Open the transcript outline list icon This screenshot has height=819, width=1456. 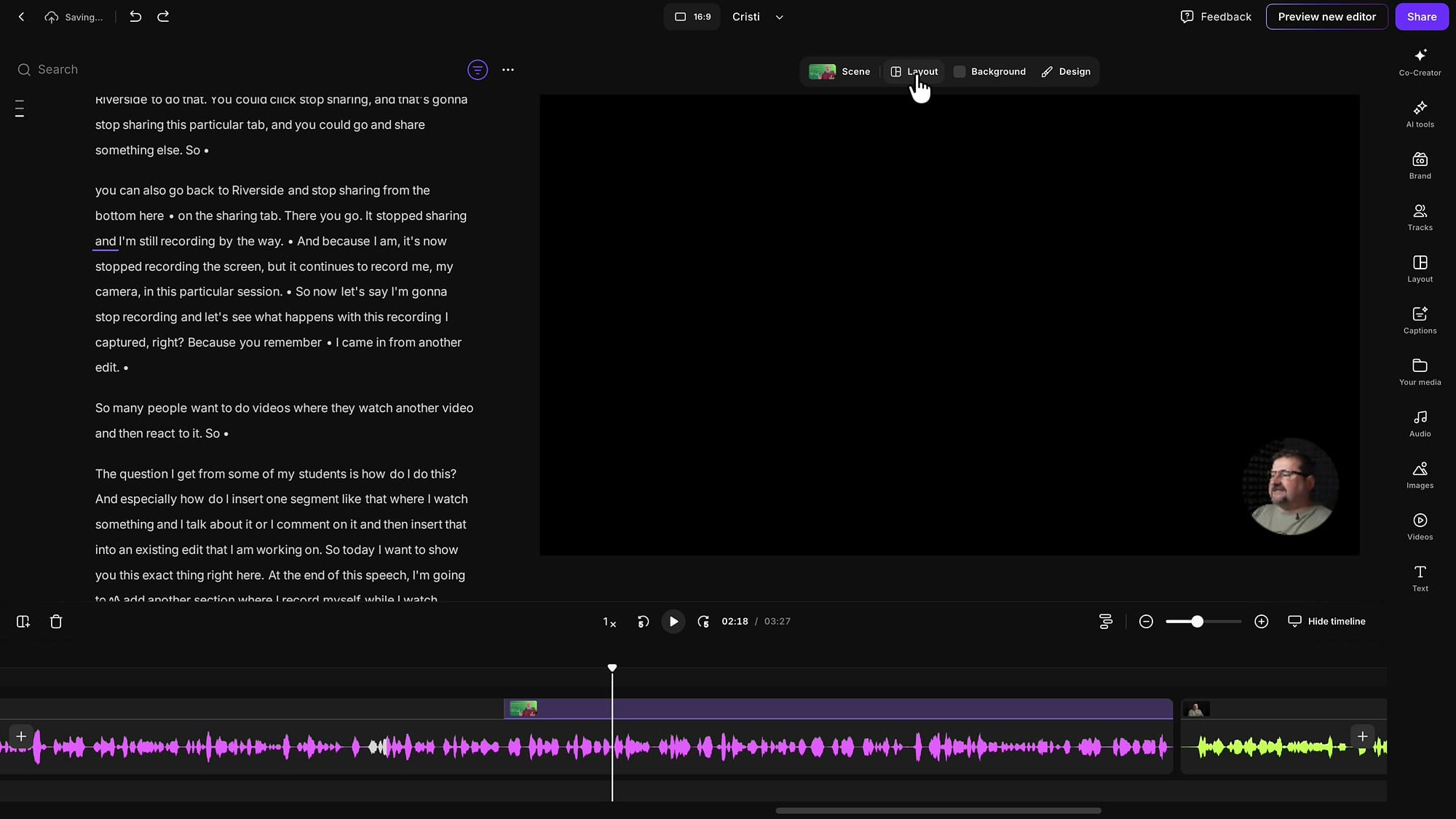point(20,108)
